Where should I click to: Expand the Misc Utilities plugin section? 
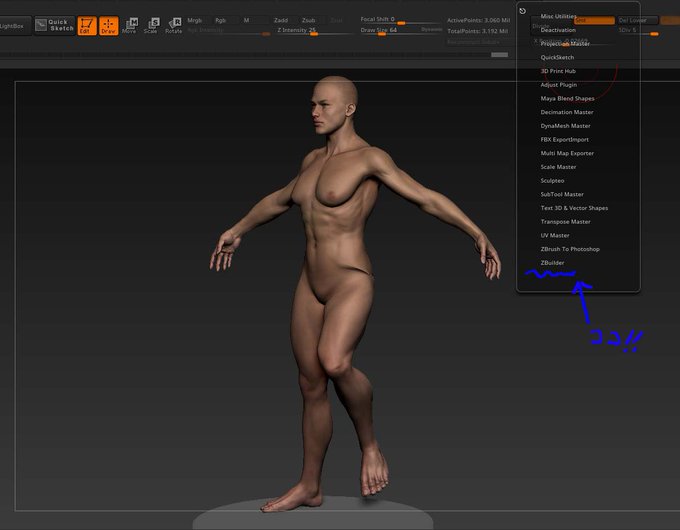coord(559,16)
